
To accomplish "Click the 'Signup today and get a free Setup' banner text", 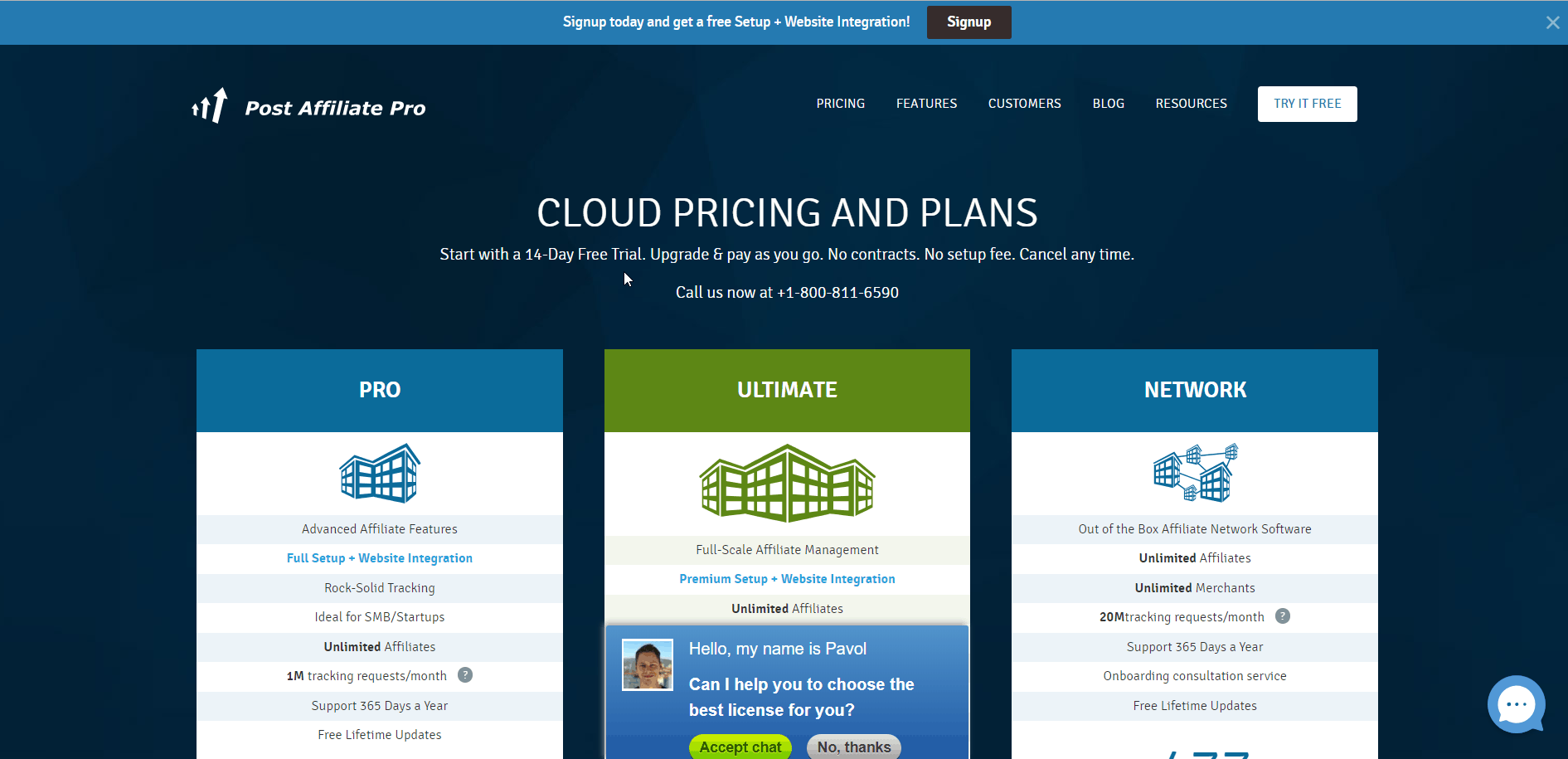I will point(736,22).
